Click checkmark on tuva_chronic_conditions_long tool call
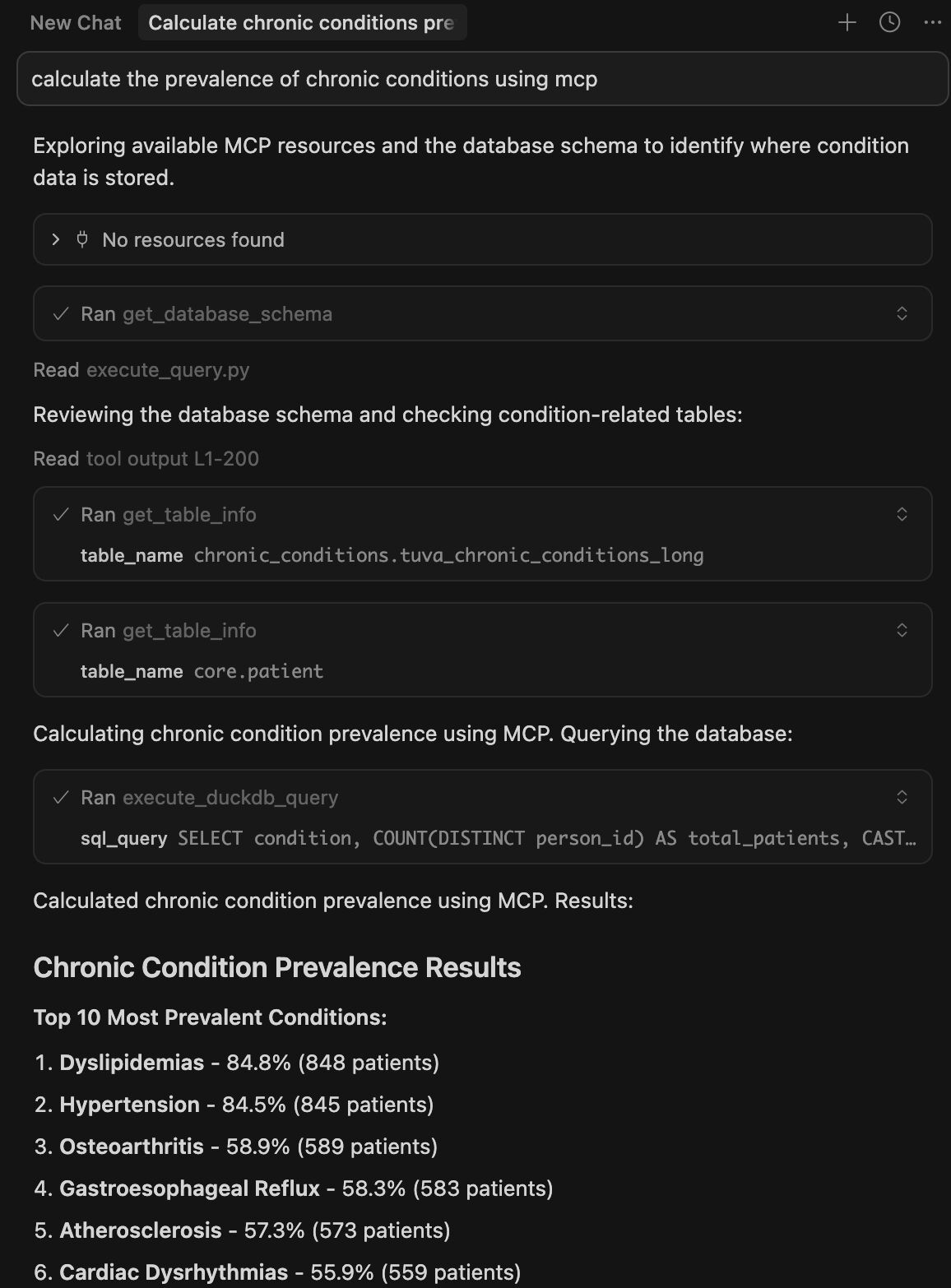The height and width of the screenshot is (1288, 951). click(60, 515)
